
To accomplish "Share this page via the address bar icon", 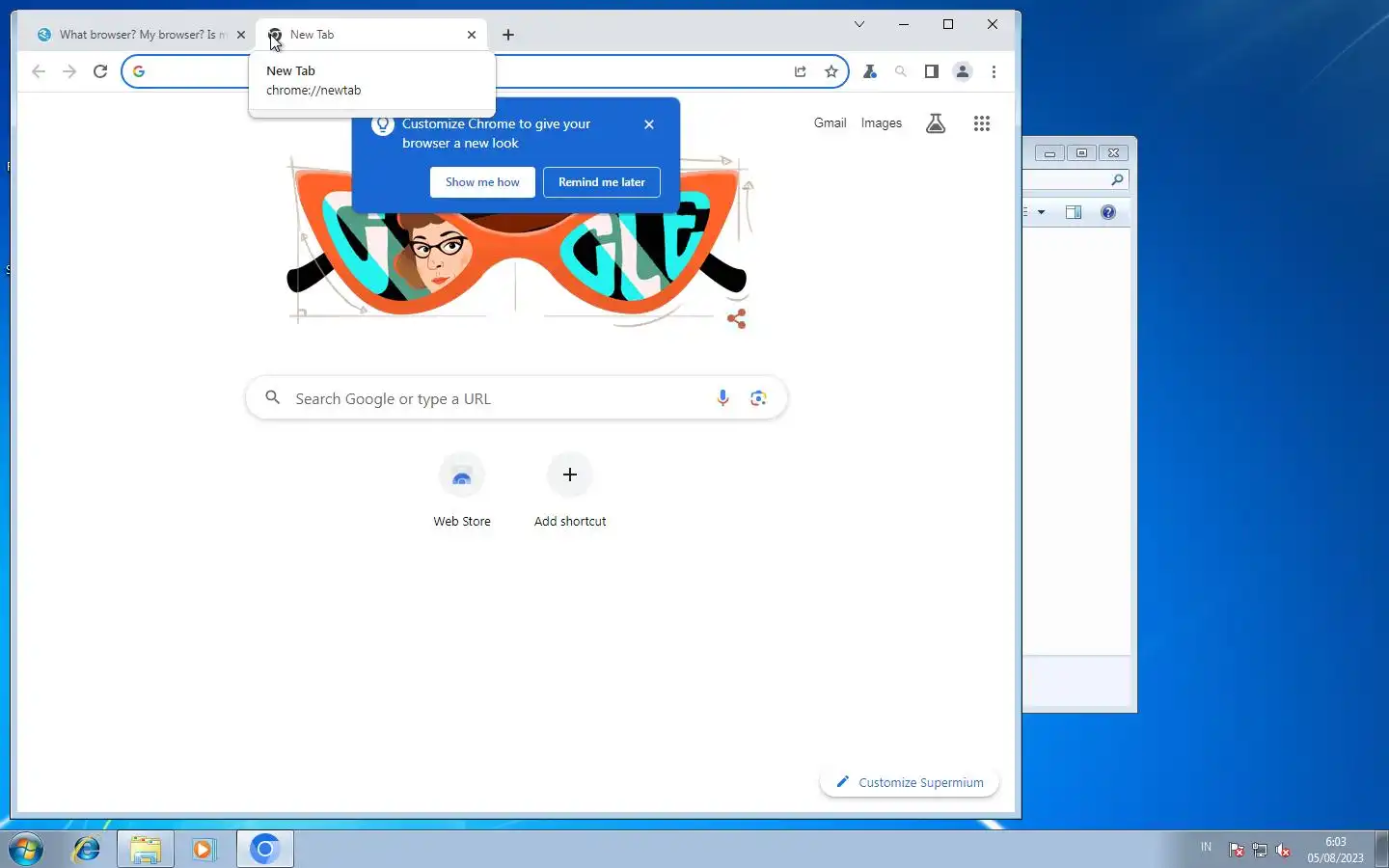I will 801,71.
